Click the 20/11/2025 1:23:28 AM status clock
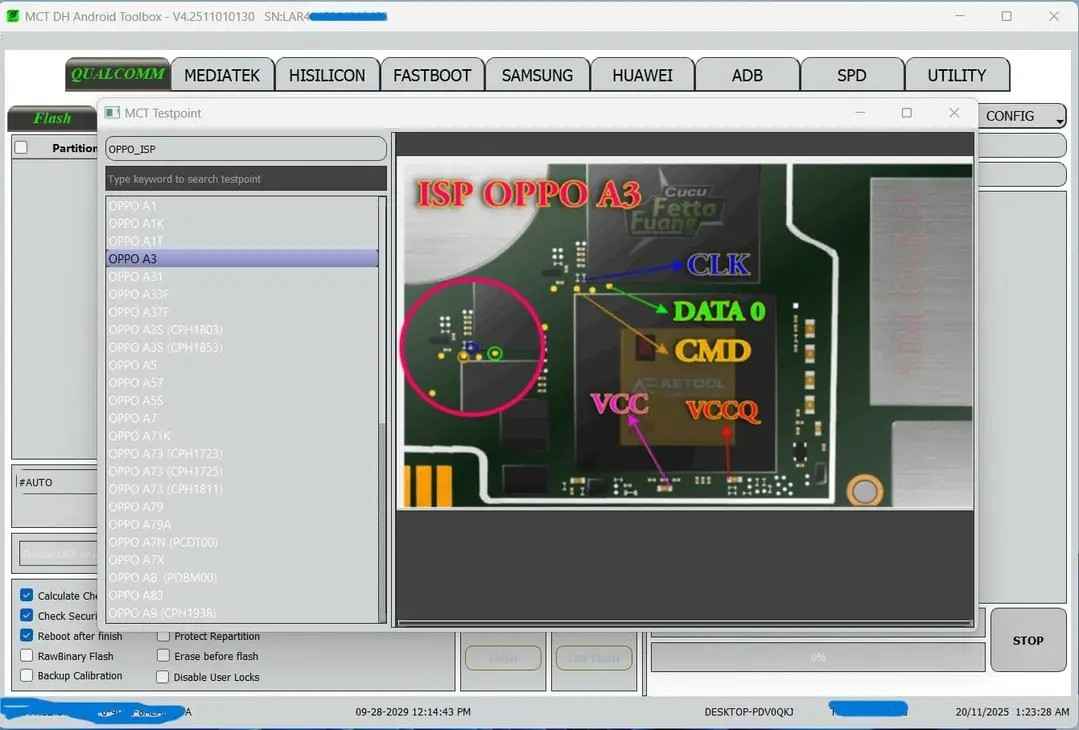1079x730 pixels. point(1012,711)
